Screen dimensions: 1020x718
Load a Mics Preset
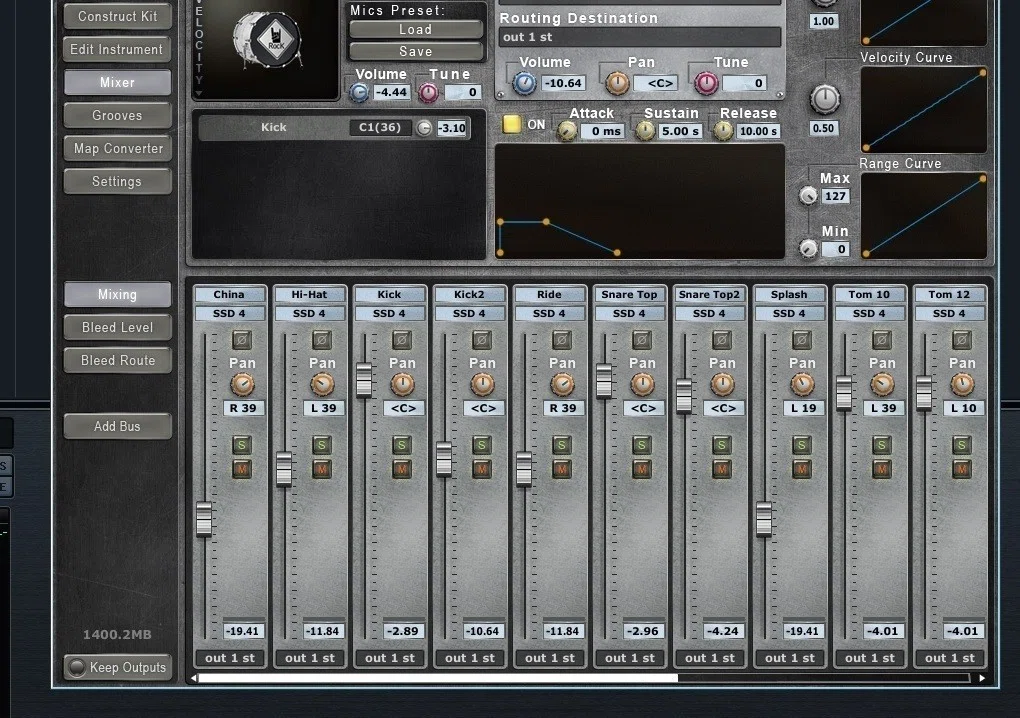point(416,29)
